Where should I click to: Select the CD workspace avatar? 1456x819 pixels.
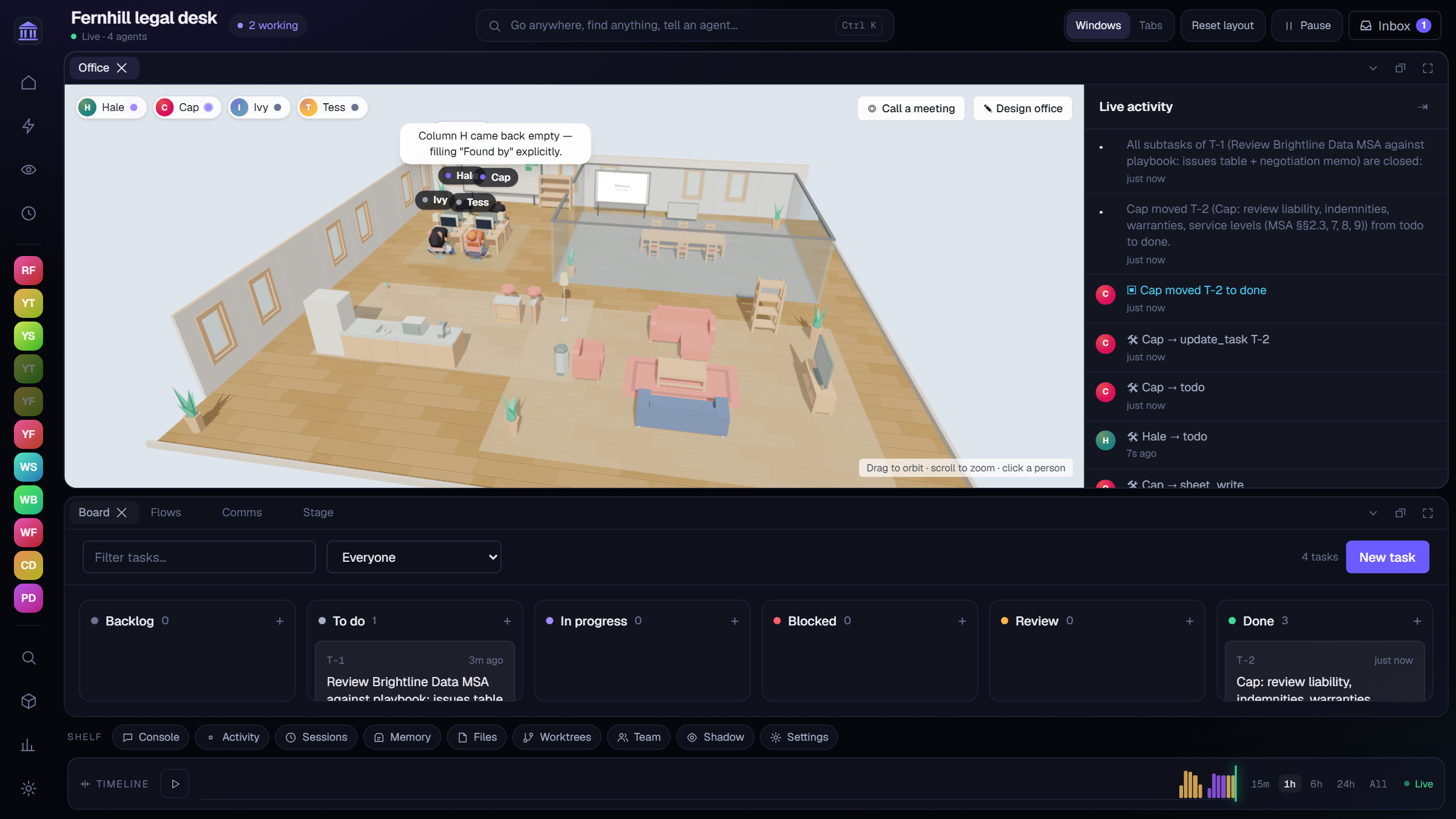pyautogui.click(x=29, y=565)
